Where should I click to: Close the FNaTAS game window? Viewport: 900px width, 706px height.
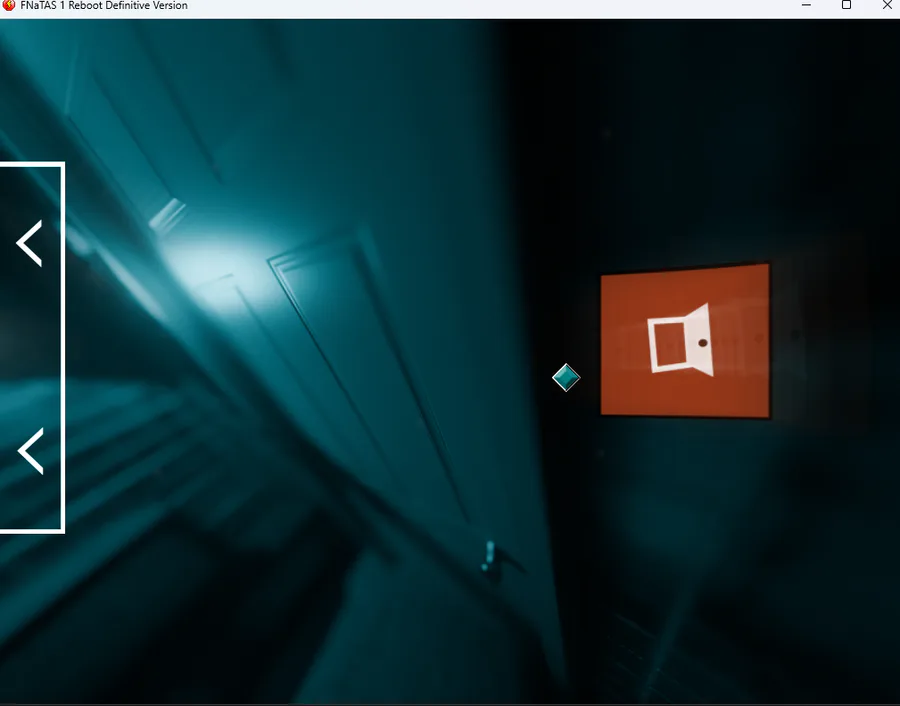tap(887, 5)
